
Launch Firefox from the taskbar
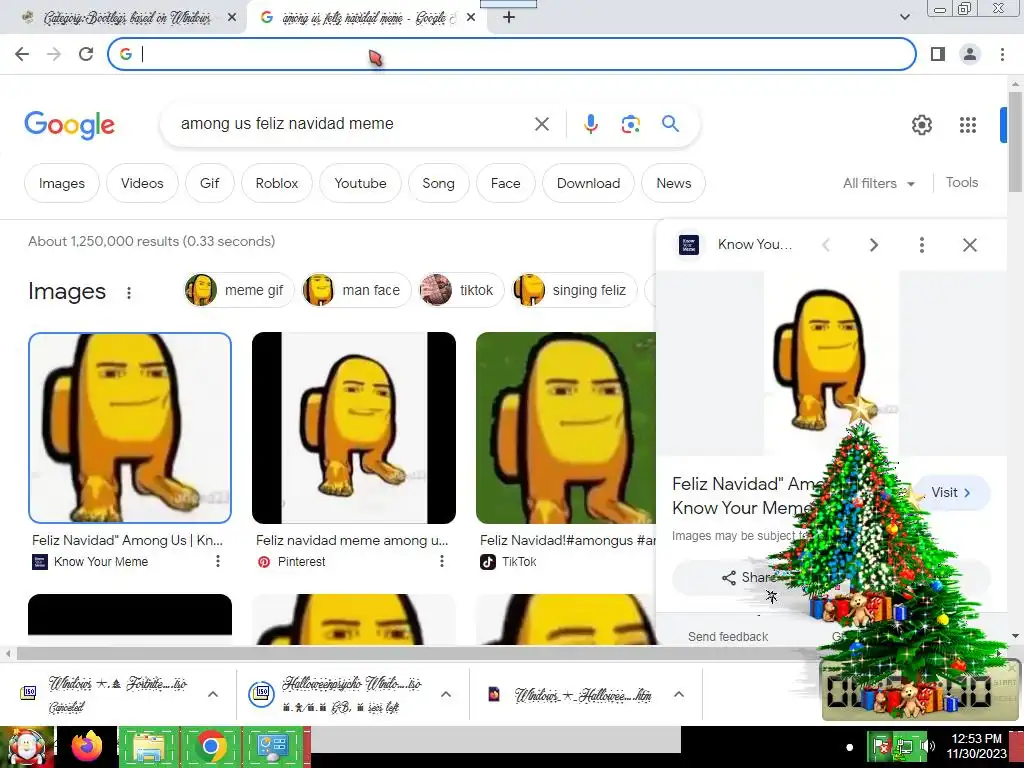pos(87,746)
